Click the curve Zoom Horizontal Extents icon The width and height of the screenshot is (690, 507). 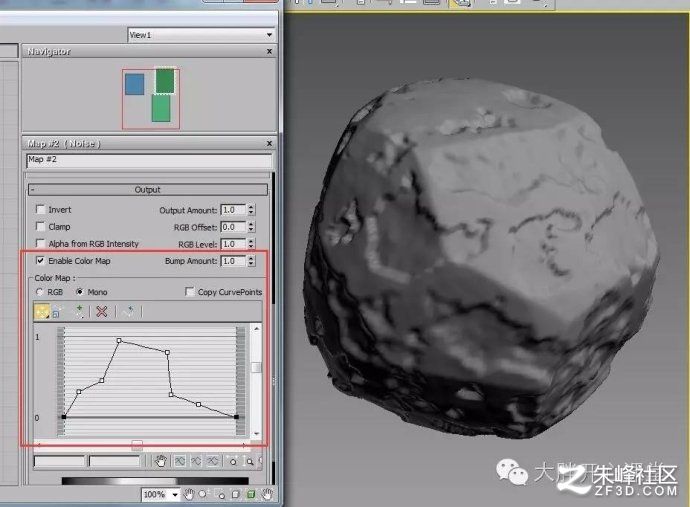[196, 461]
